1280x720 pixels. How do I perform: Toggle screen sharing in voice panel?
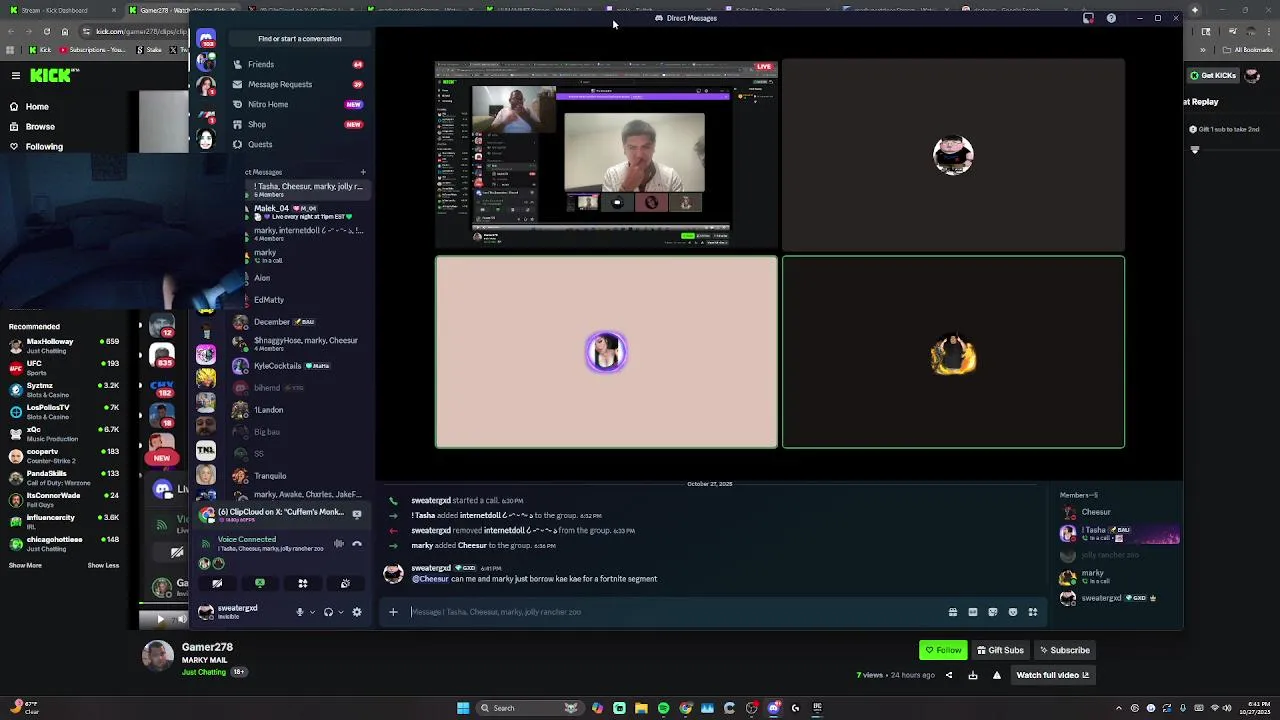pos(260,583)
